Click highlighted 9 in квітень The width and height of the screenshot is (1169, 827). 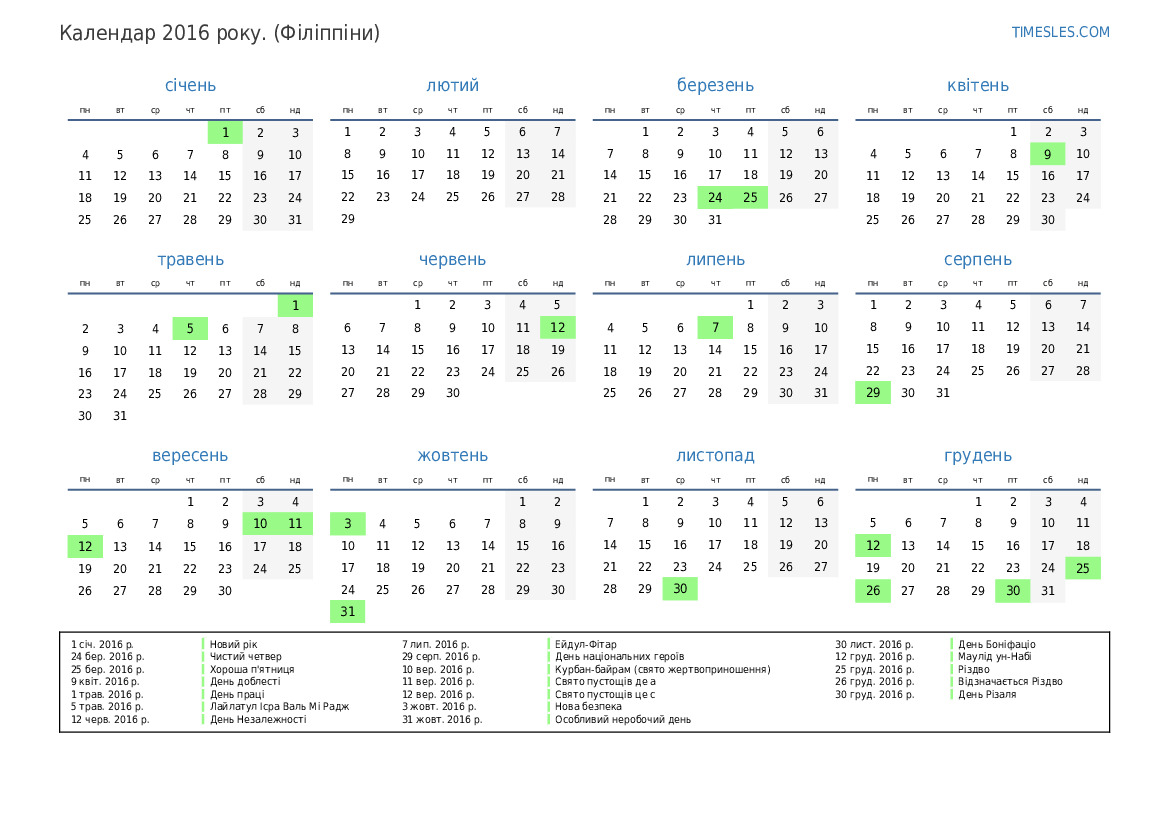tap(1047, 154)
